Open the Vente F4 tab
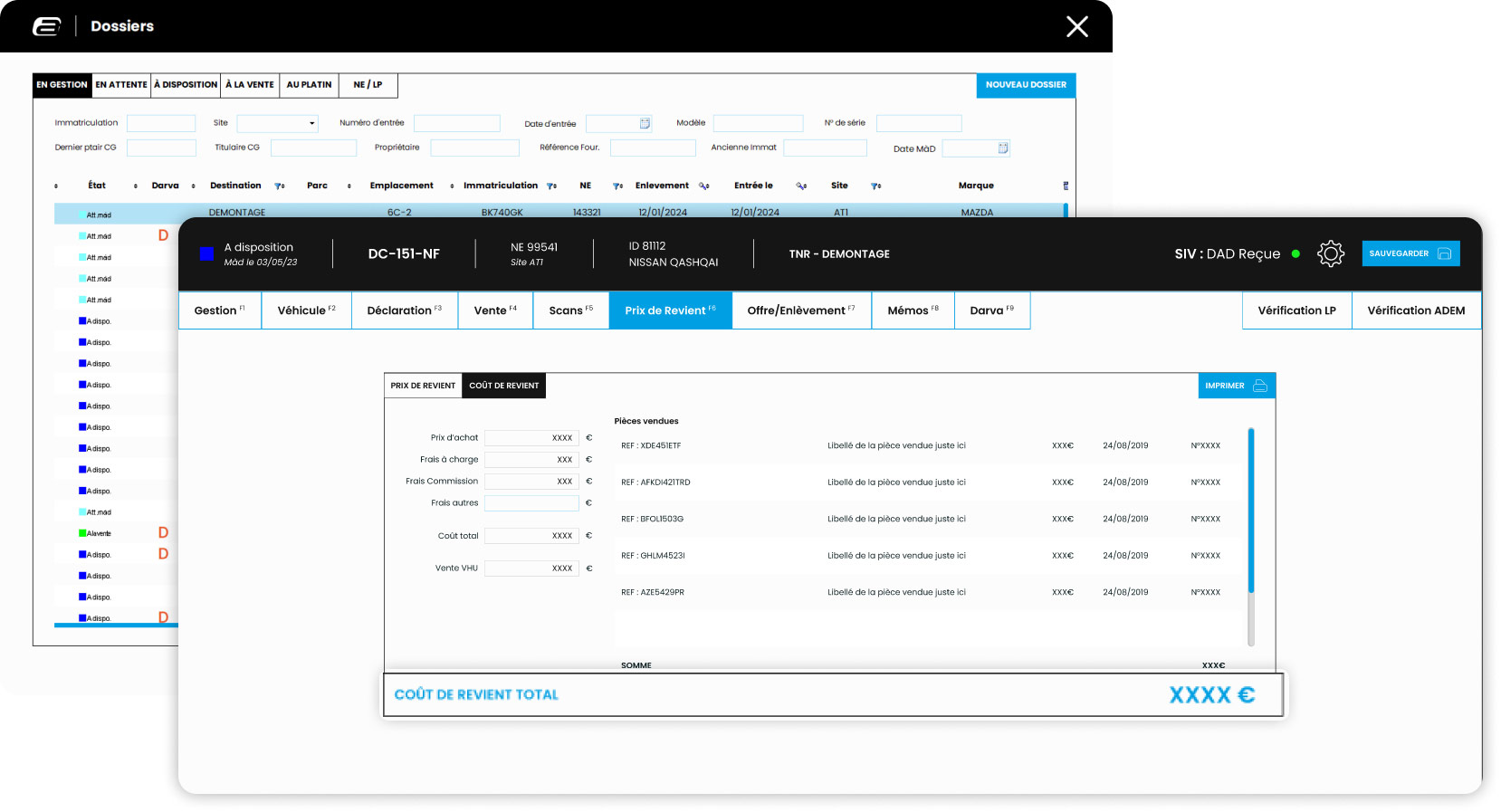Viewport: 1501px width, 812px height. point(496,310)
